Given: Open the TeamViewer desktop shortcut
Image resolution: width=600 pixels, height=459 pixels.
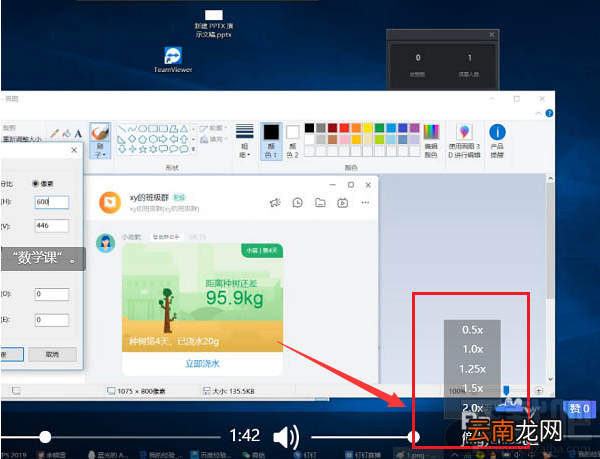Looking at the screenshot, I should pos(173,60).
